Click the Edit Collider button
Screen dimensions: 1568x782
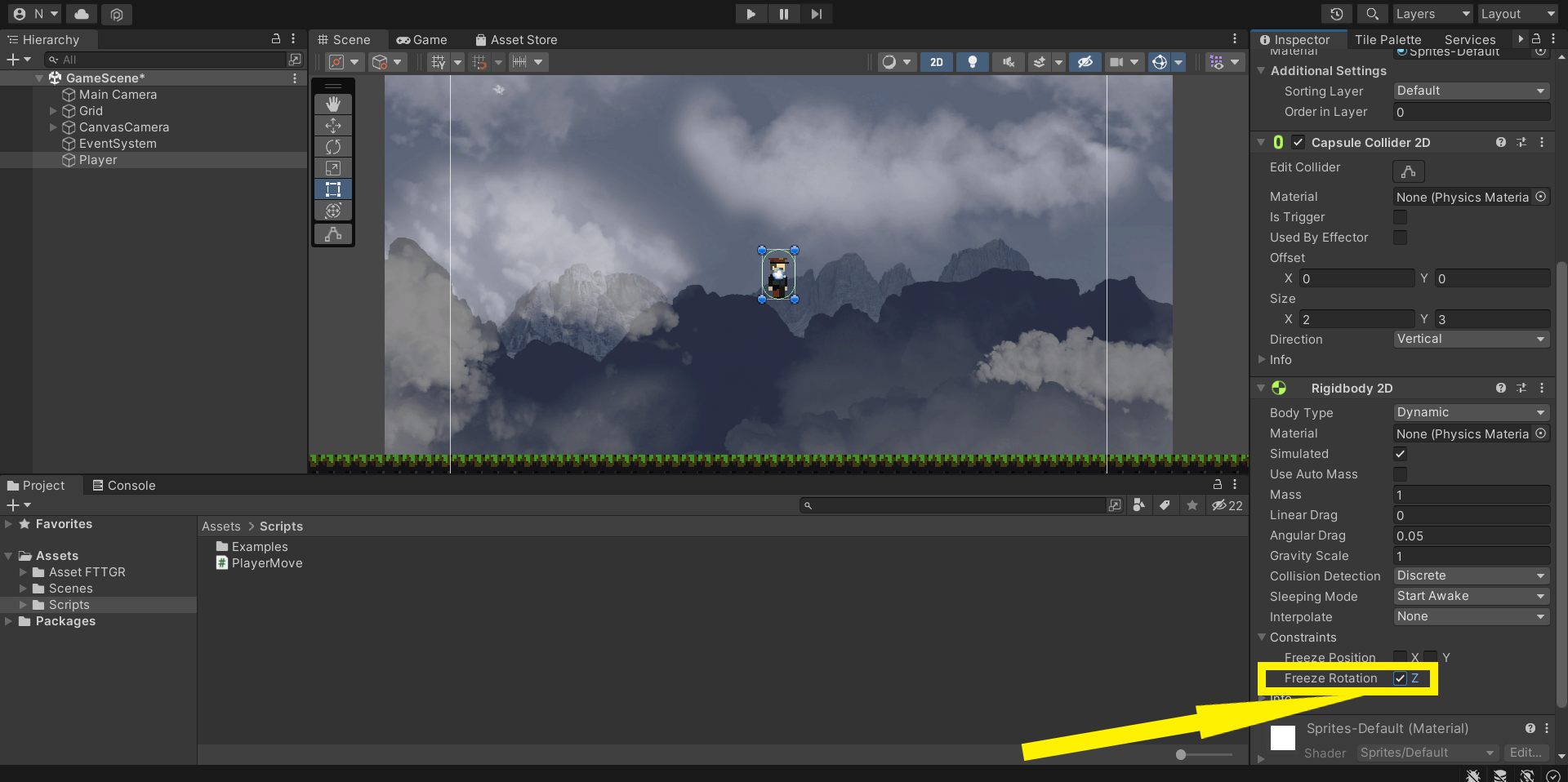coord(1408,171)
